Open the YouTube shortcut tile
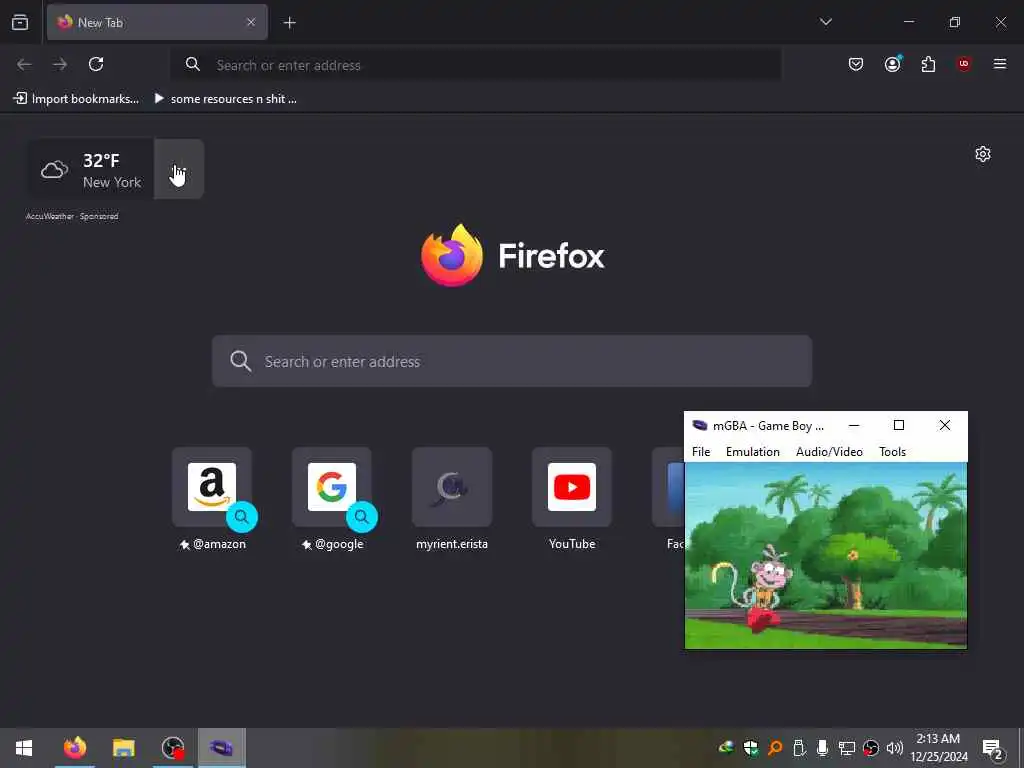This screenshot has width=1024, height=768. [572, 500]
